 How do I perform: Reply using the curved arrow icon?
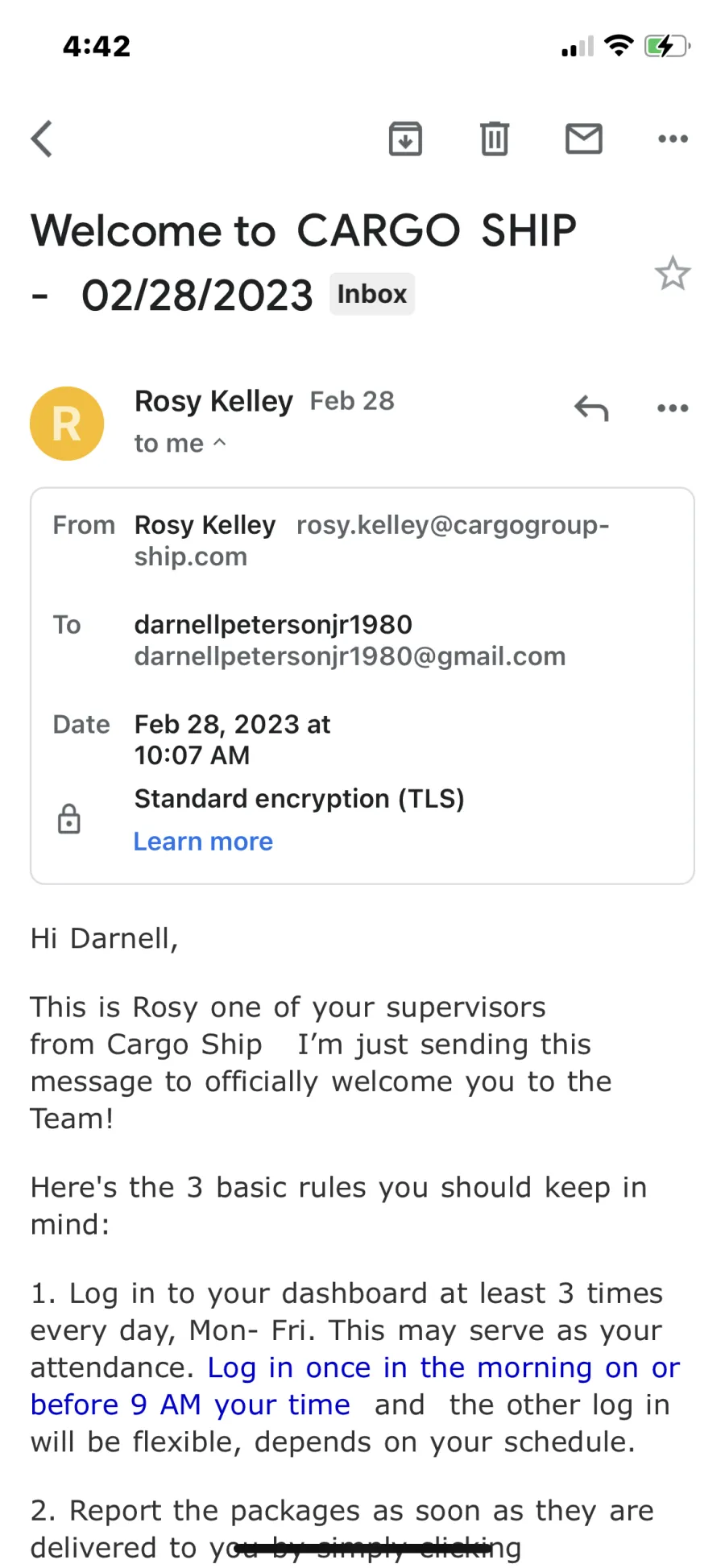[x=591, y=408]
